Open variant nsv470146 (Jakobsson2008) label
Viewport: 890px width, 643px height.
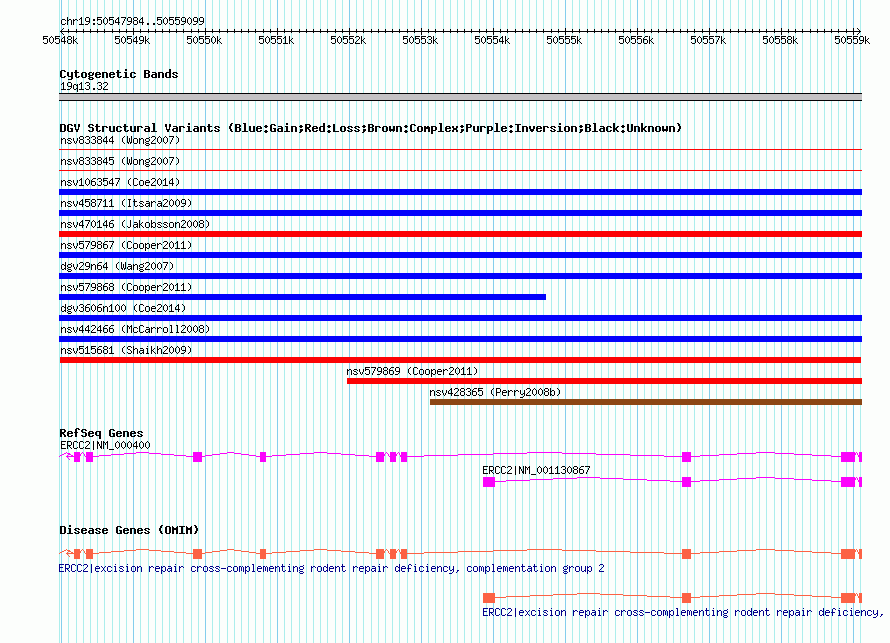coord(135,224)
